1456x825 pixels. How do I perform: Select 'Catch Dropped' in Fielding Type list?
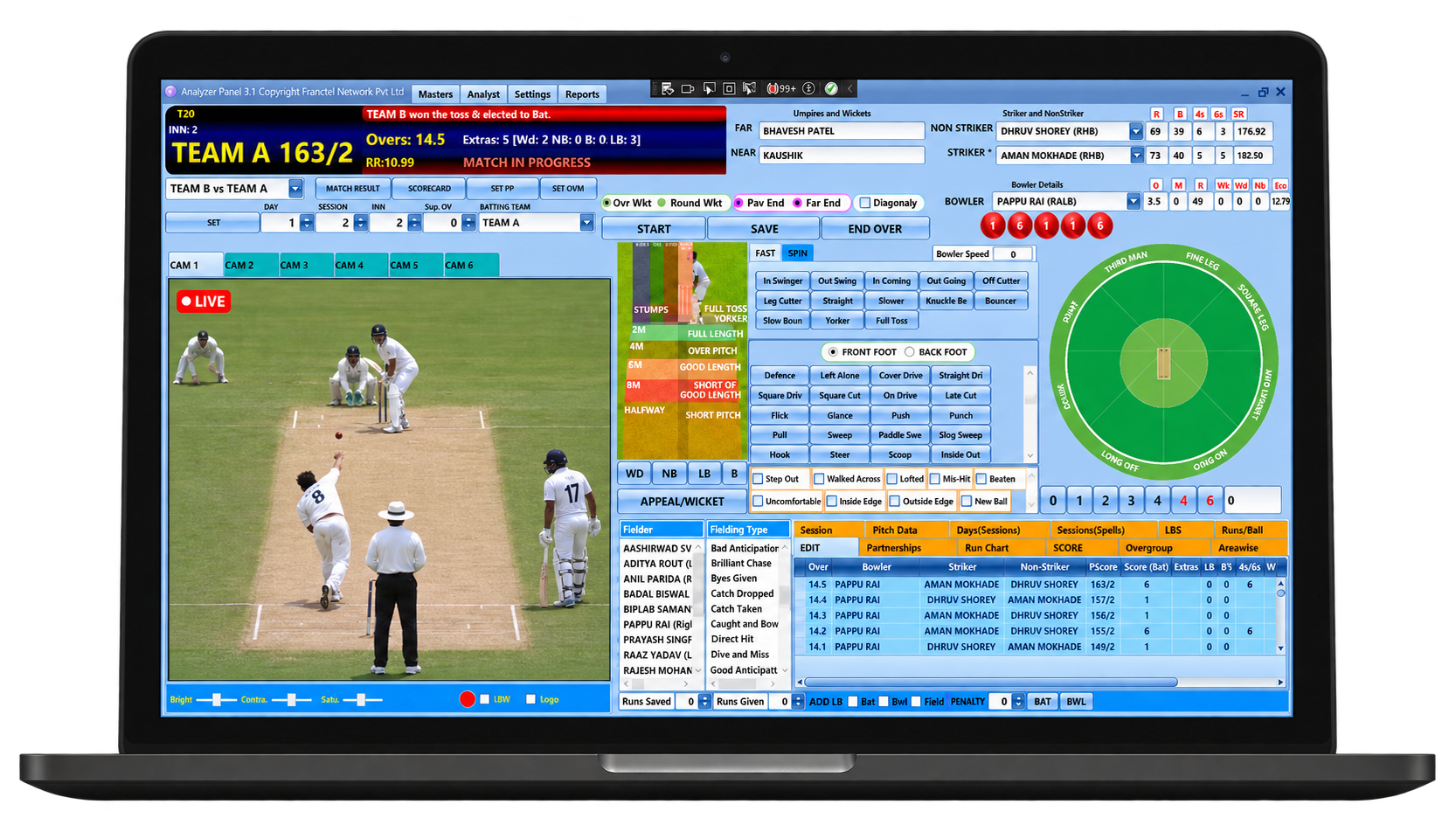tap(742, 593)
